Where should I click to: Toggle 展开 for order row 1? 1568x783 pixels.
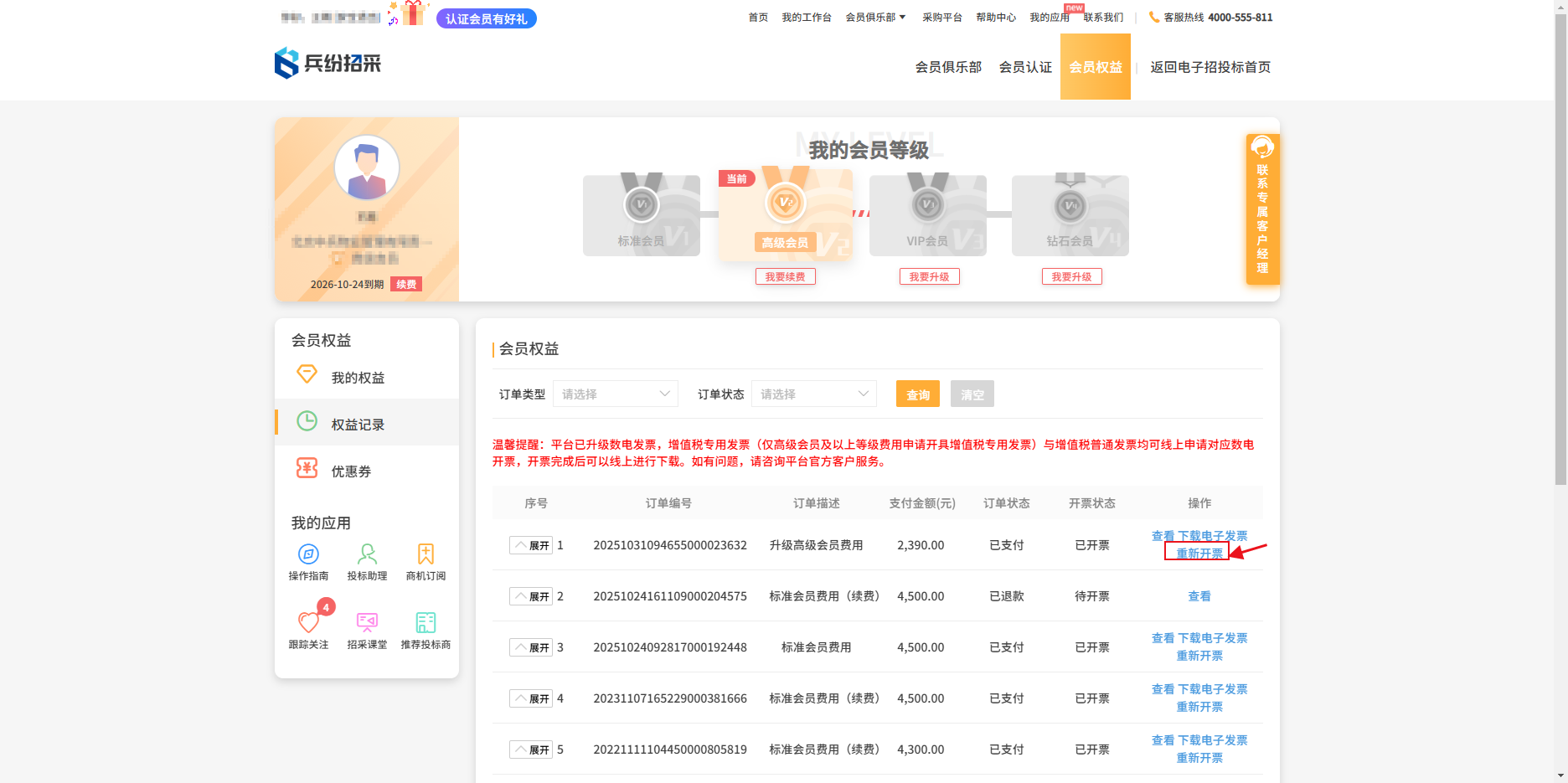(531, 546)
